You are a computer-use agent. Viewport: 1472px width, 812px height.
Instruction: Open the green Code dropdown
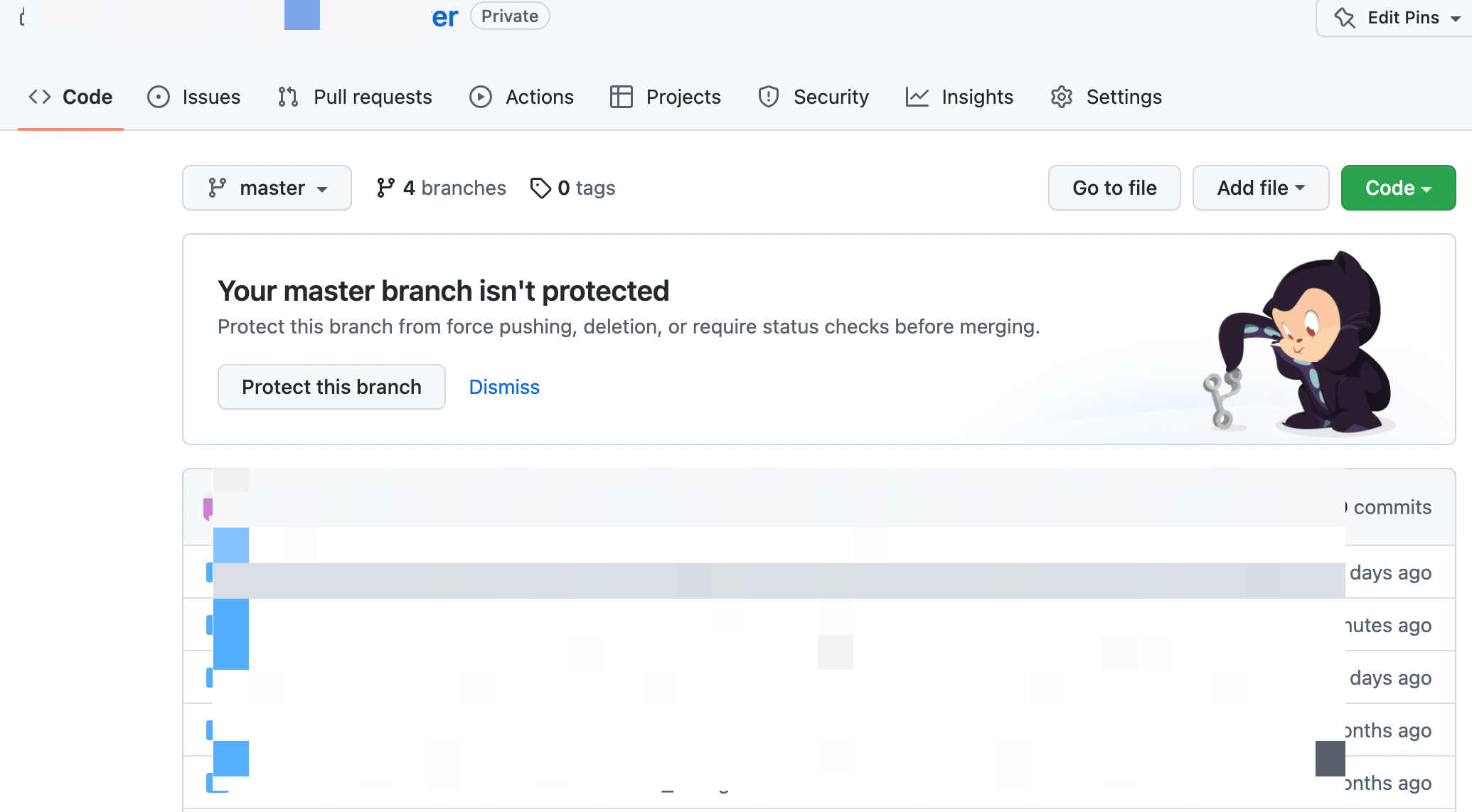1397,188
